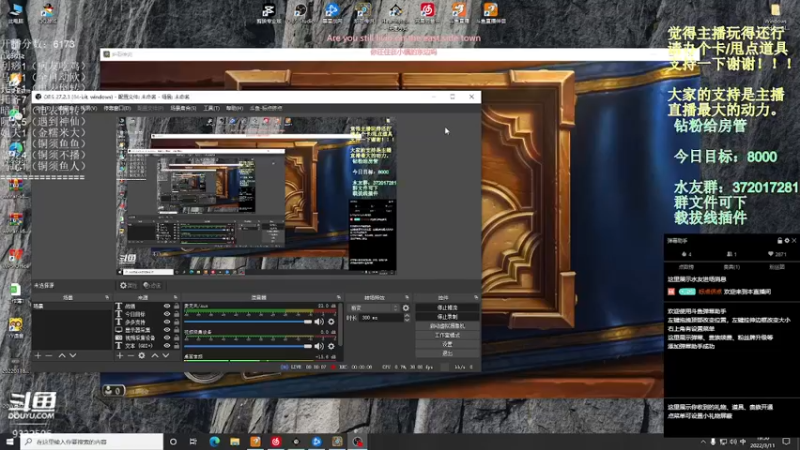Open source 滤镜 filters button

[x=153, y=285]
